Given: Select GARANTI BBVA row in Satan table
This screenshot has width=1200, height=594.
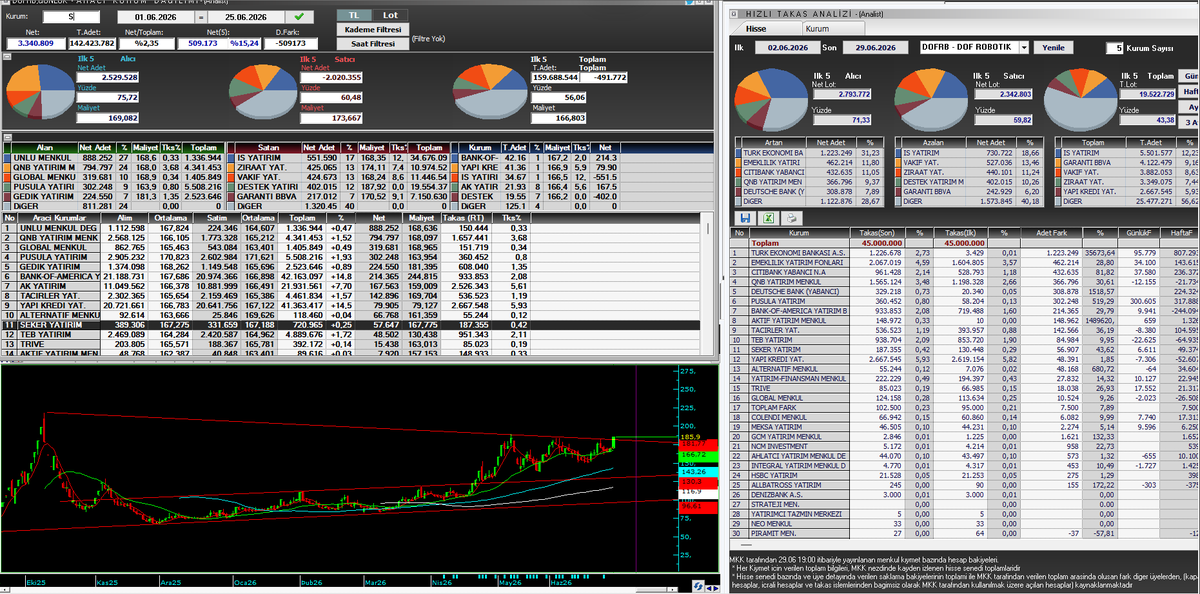Looking at the screenshot, I should coord(337,196).
